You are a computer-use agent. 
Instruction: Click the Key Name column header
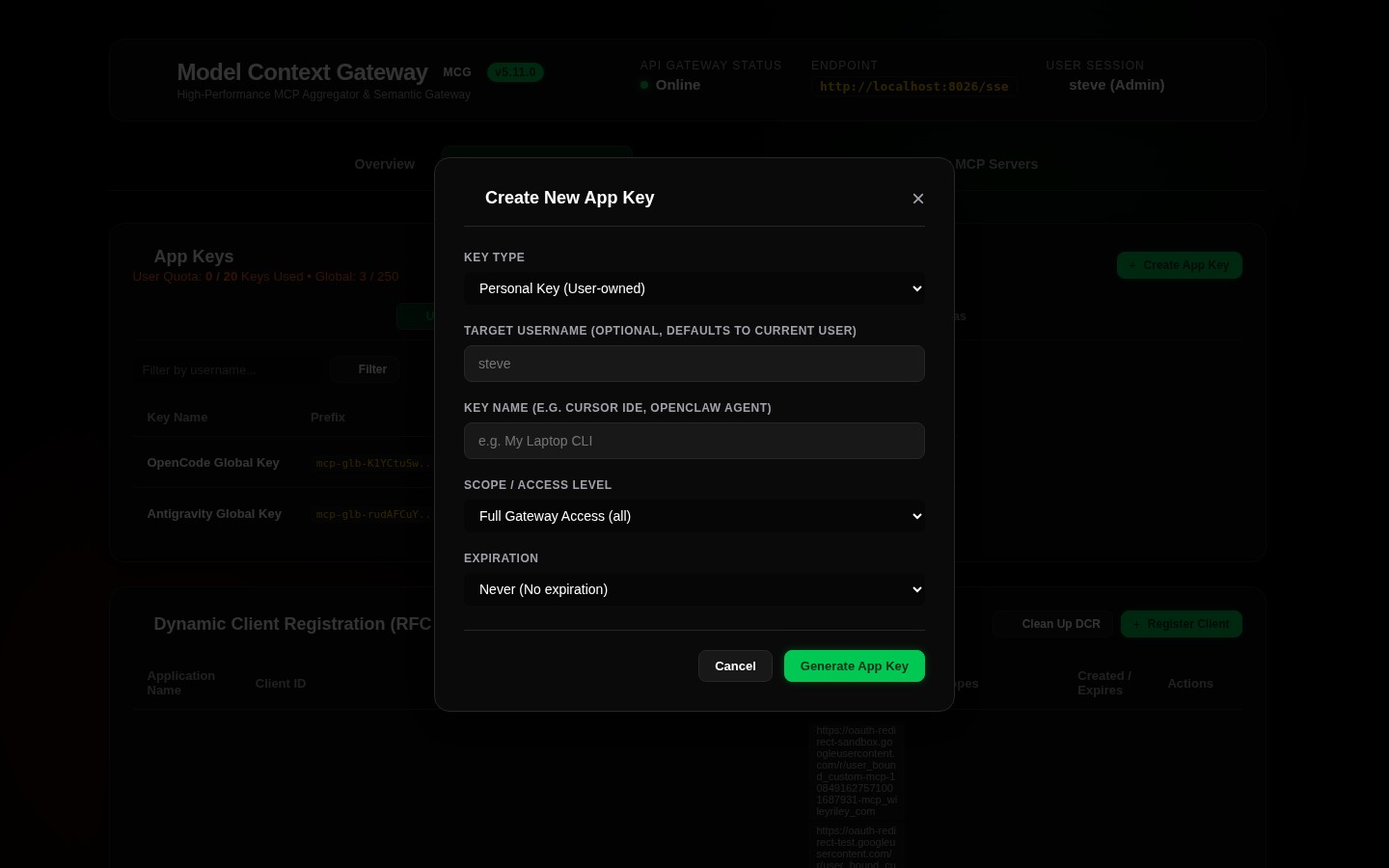click(177, 418)
